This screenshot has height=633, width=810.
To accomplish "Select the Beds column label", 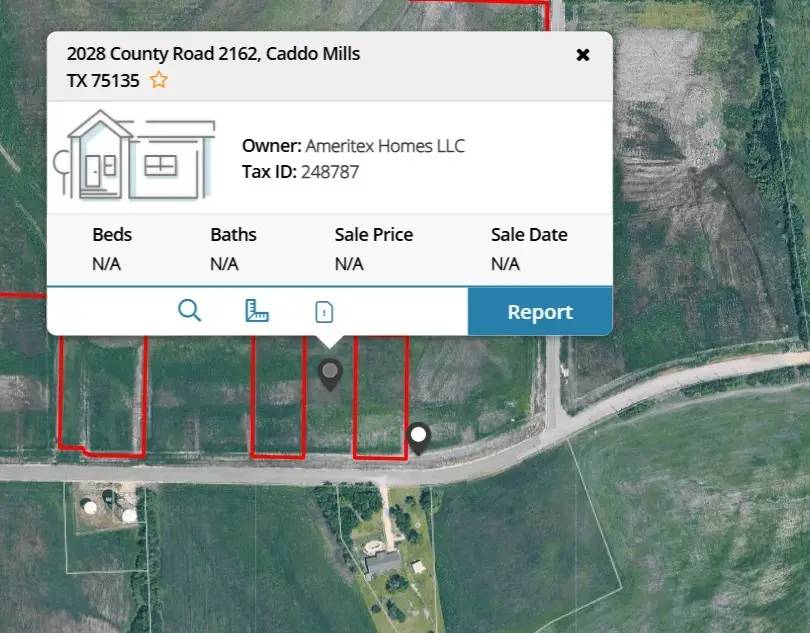I will point(112,234).
